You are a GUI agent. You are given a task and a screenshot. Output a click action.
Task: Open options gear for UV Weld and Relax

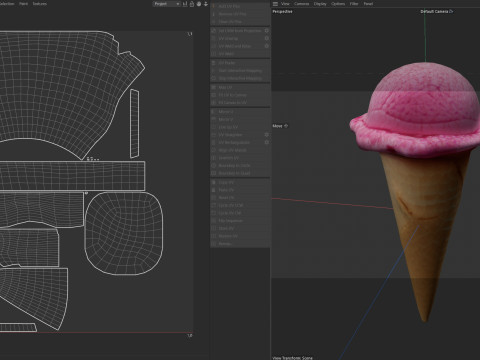pos(267,46)
